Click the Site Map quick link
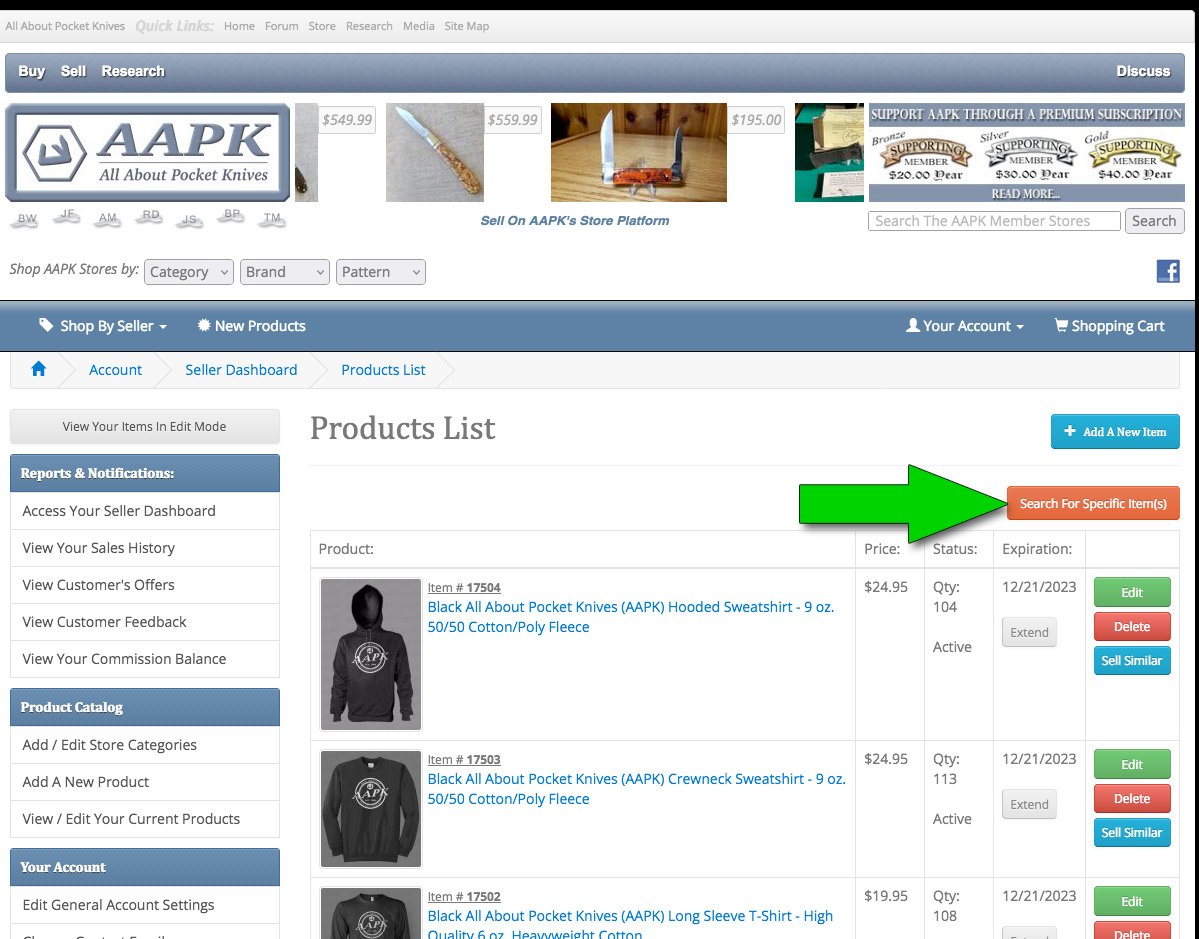The height and width of the screenshot is (939, 1199). pos(466,26)
